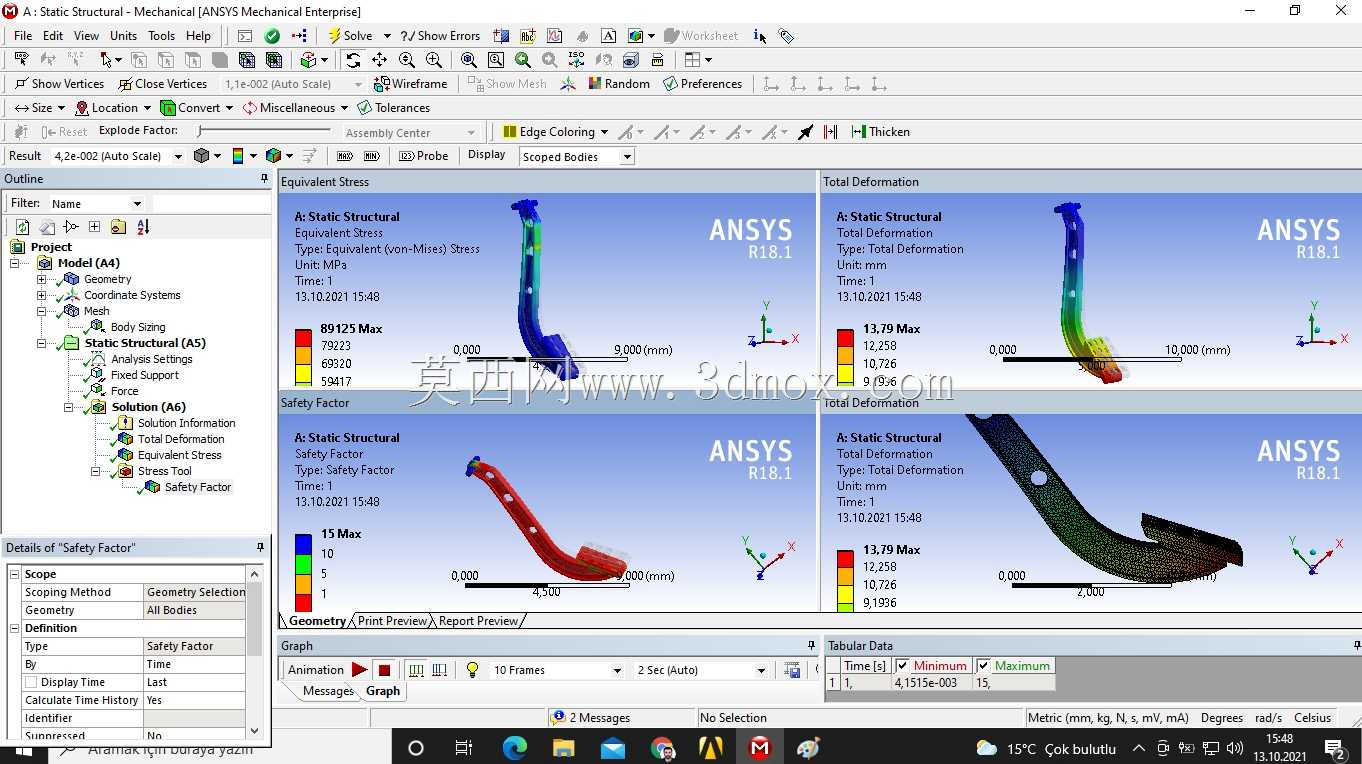Click the Sort alphabetically icon in Outline
This screenshot has height=764, width=1362.
coord(143,227)
